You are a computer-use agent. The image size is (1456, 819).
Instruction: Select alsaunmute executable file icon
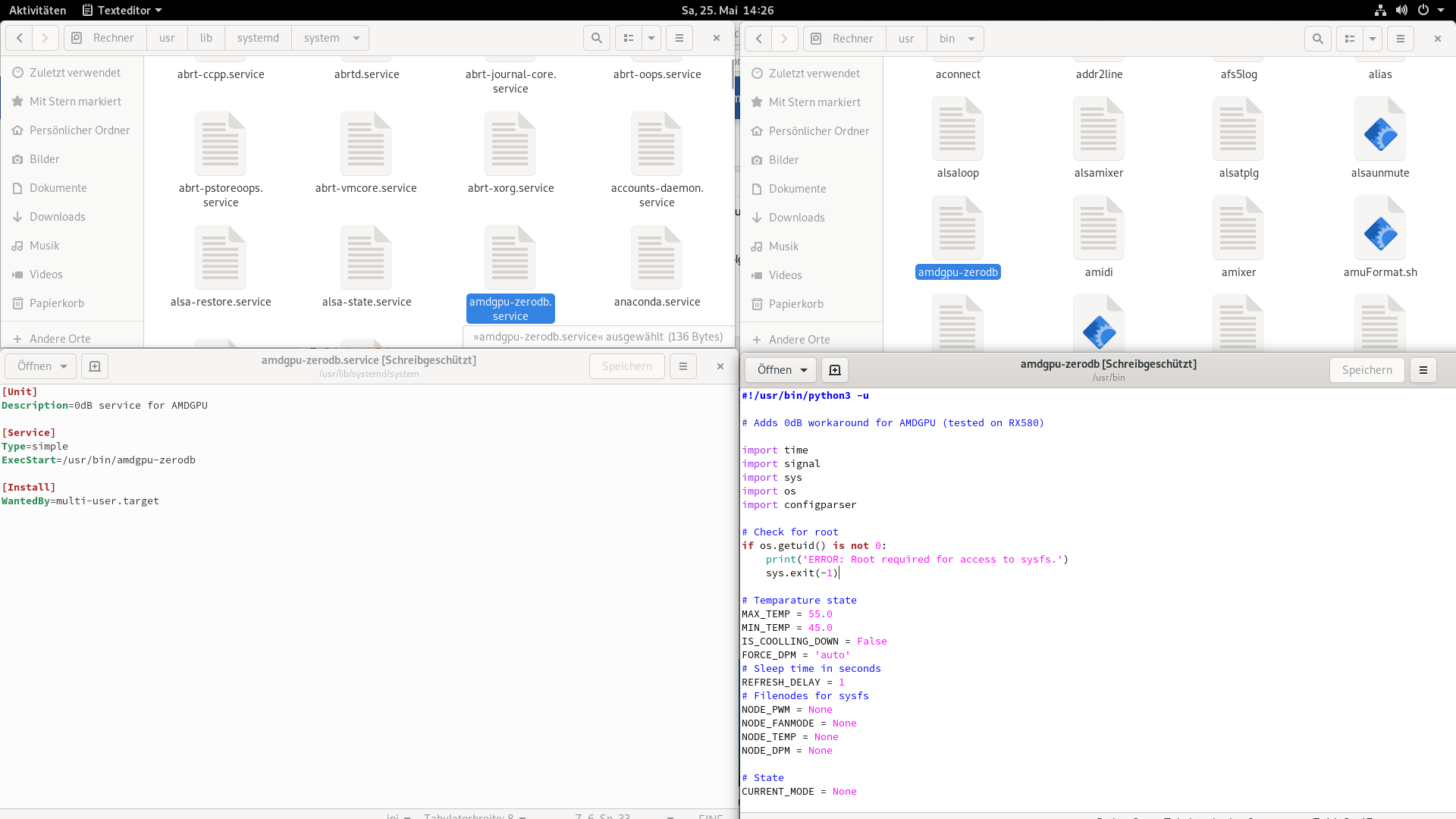pyautogui.click(x=1379, y=135)
